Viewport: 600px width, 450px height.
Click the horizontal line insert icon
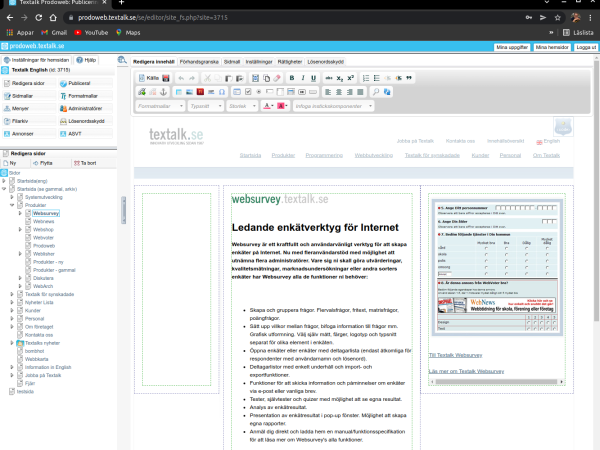(x=211, y=92)
